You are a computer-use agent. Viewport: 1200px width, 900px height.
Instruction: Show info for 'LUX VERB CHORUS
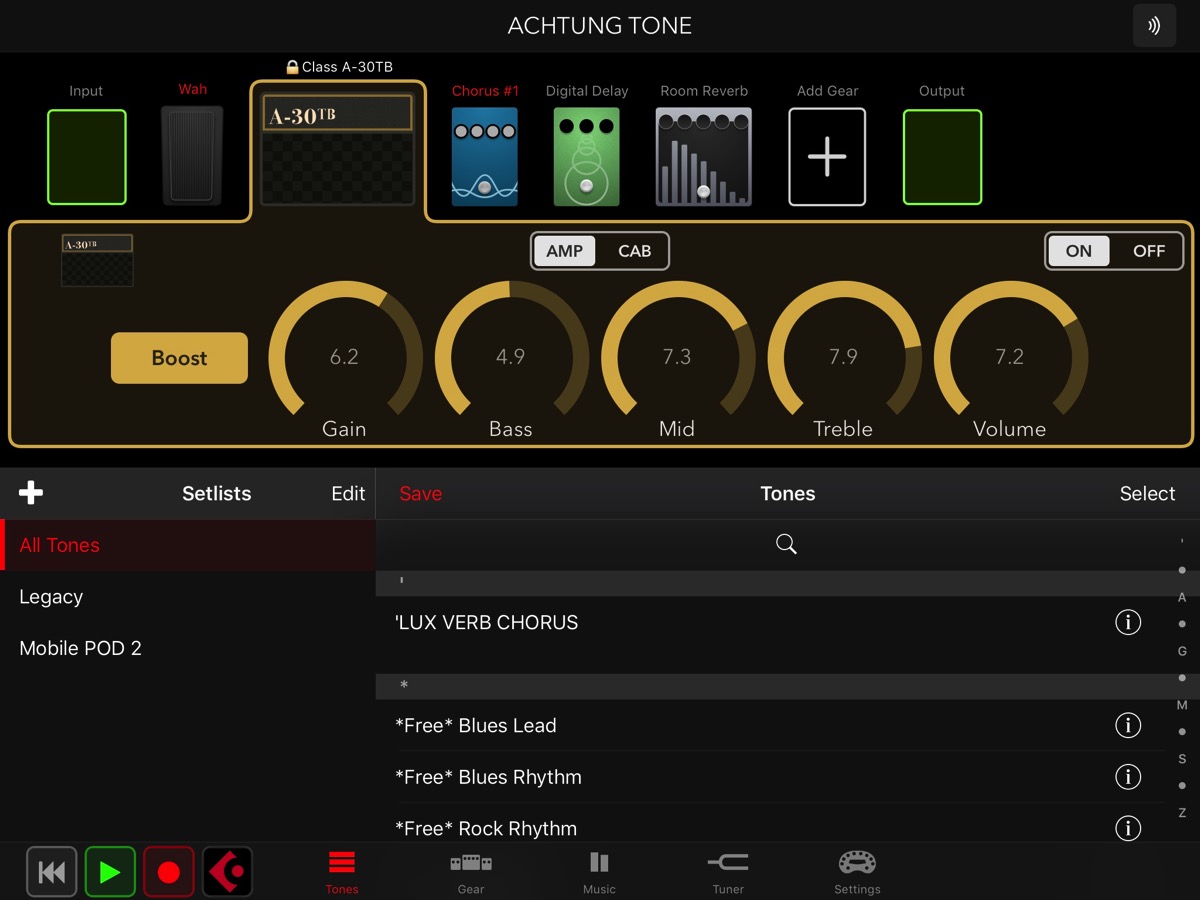pyautogui.click(x=1128, y=622)
